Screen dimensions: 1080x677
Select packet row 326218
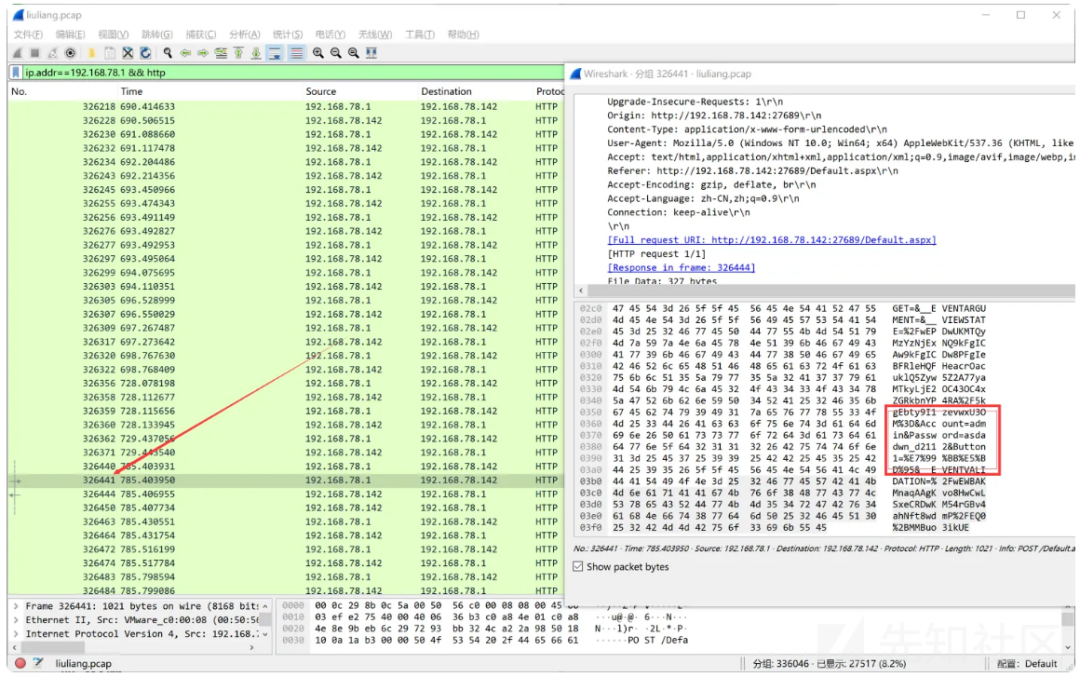(286, 107)
